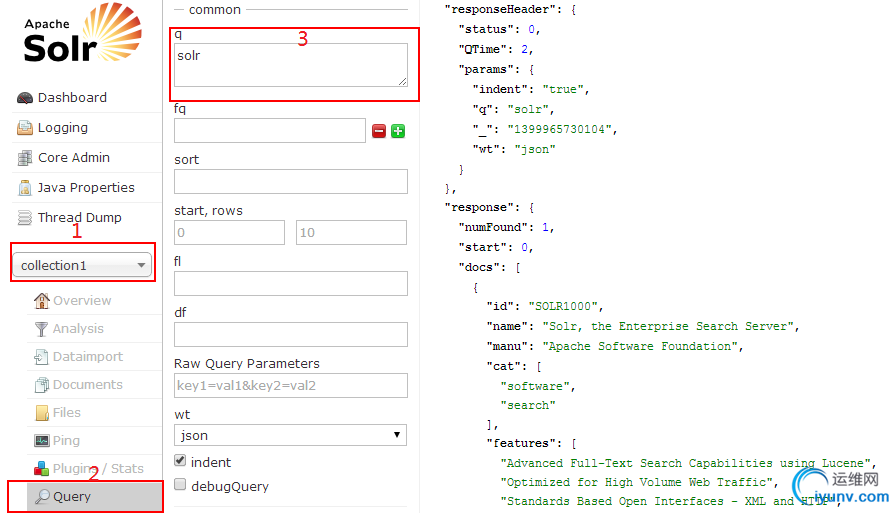
Task: Open collection1 Overview
Action: pos(82,301)
